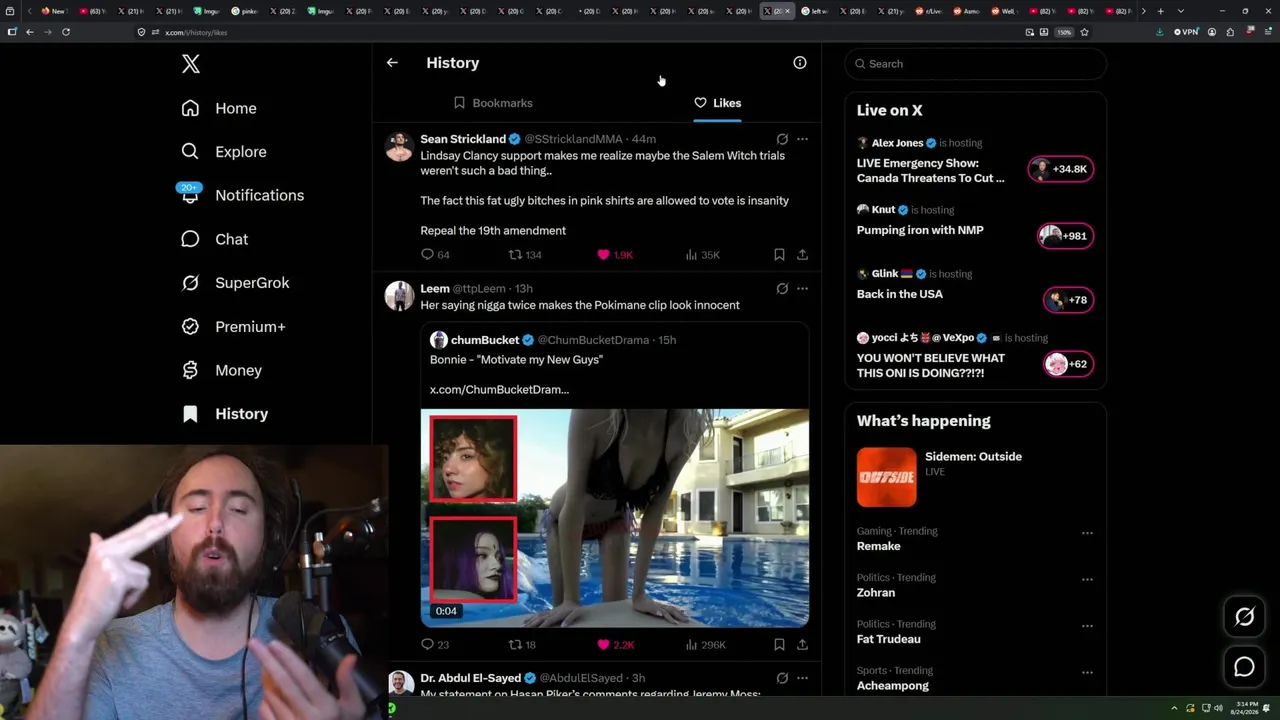The image size is (1280, 720).
Task: Open Dr. Abdul El-Sayed's profile name
Action: pos(471,678)
